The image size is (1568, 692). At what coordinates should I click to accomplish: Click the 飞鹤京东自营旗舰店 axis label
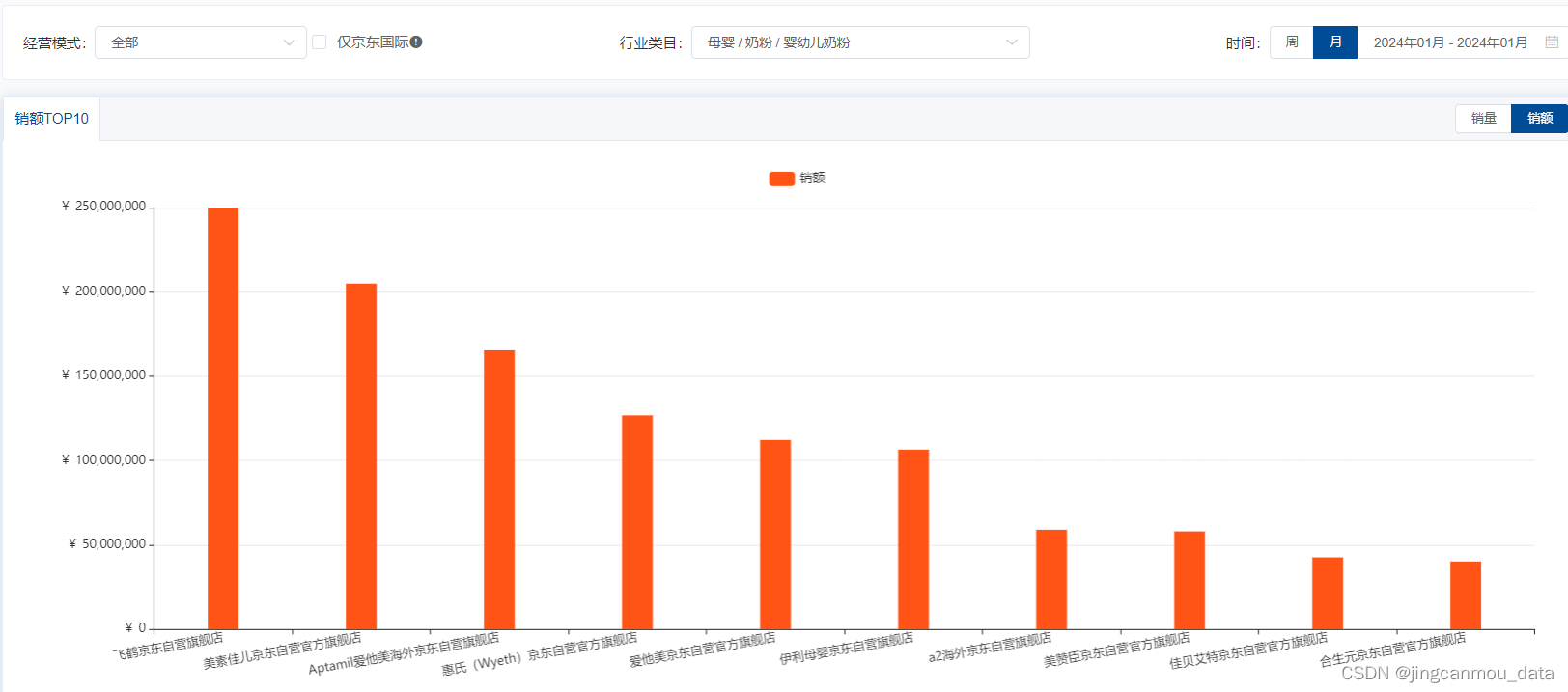tap(169, 647)
